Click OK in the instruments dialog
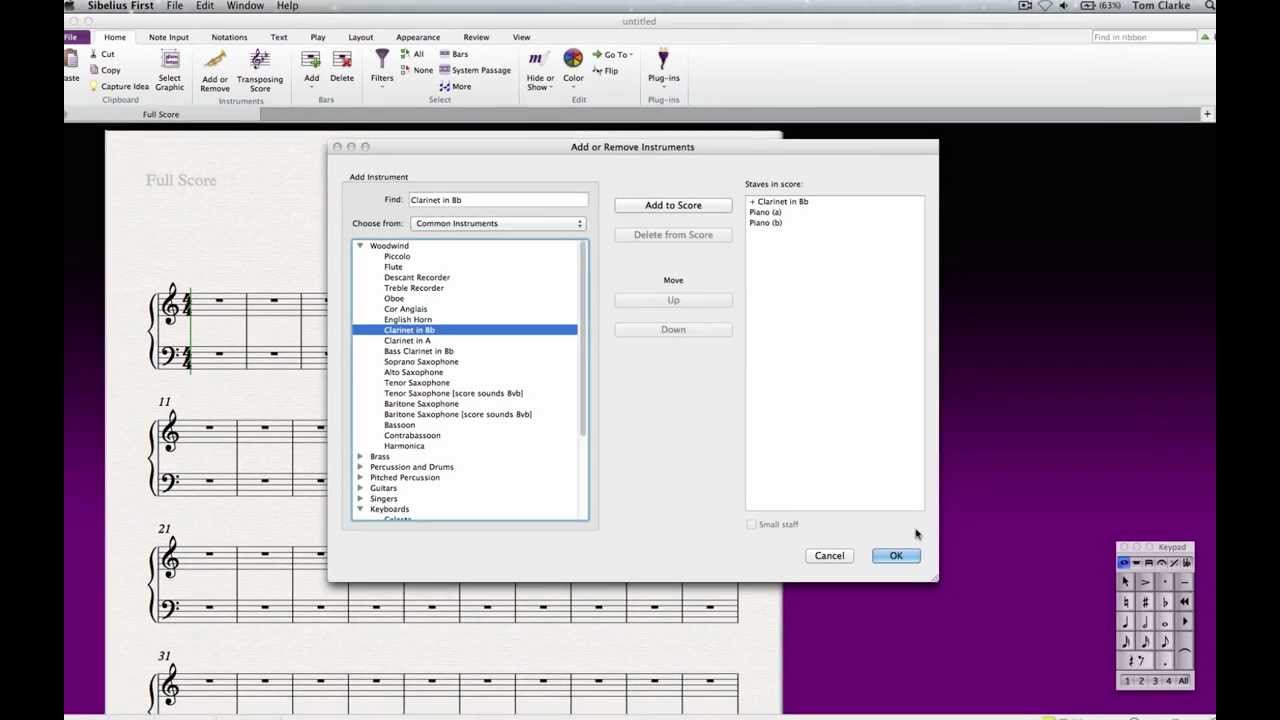 tap(896, 556)
